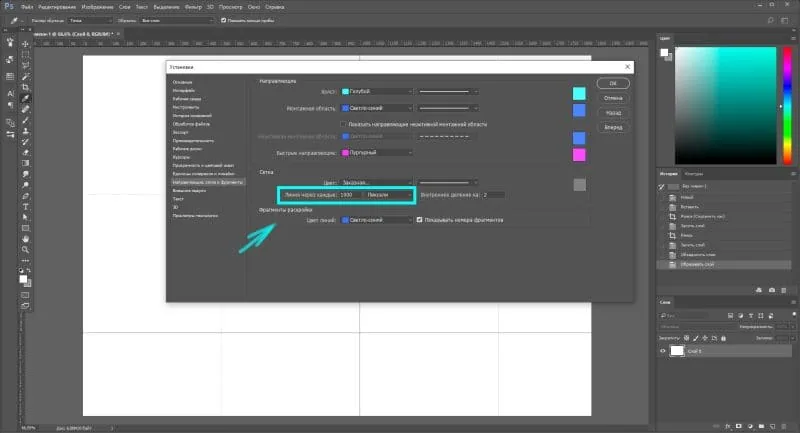Select the Gradient tool
The width and height of the screenshot is (800, 433).
25,163
